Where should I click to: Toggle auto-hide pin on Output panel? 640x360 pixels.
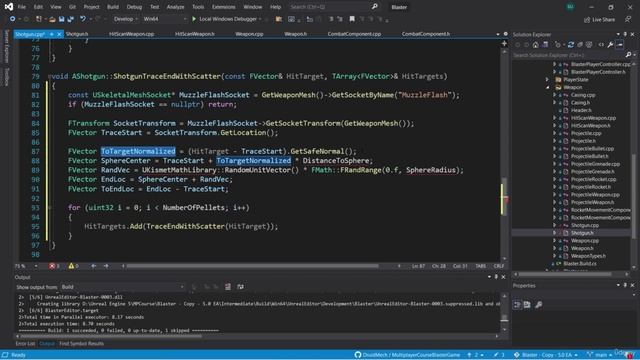(x=496, y=277)
